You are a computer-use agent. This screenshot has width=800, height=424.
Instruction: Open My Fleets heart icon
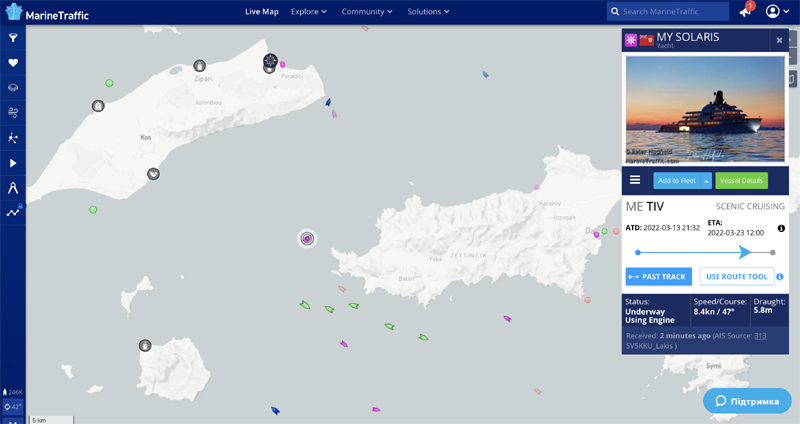pos(13,63)
